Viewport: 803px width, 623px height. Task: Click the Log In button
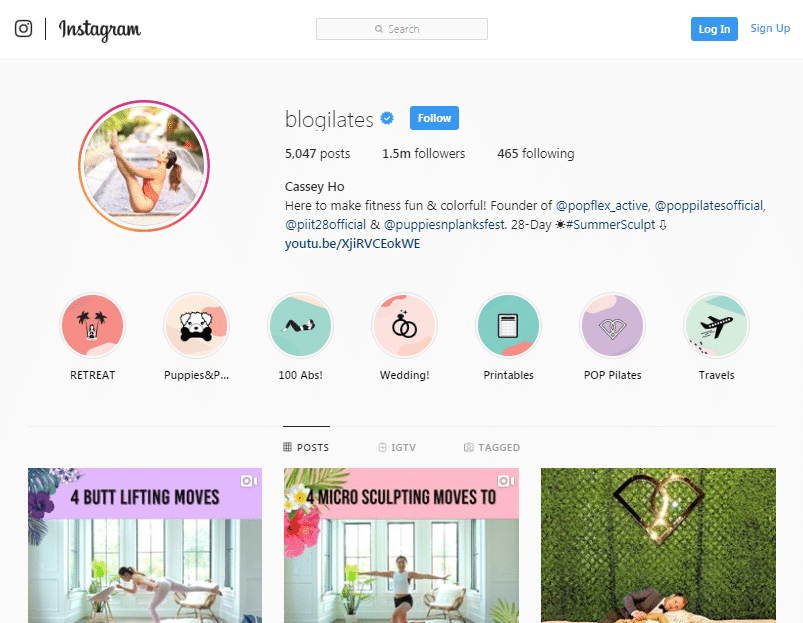point(714,29)
